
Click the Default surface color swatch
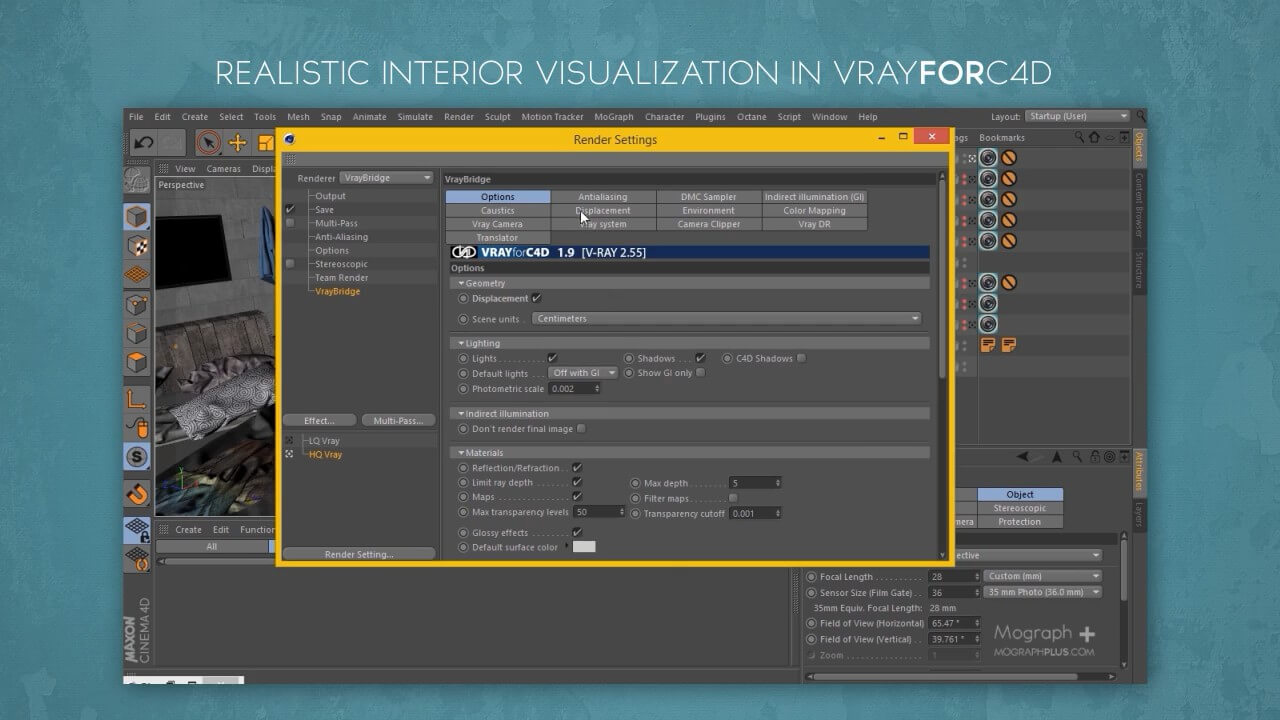[584, 547]
